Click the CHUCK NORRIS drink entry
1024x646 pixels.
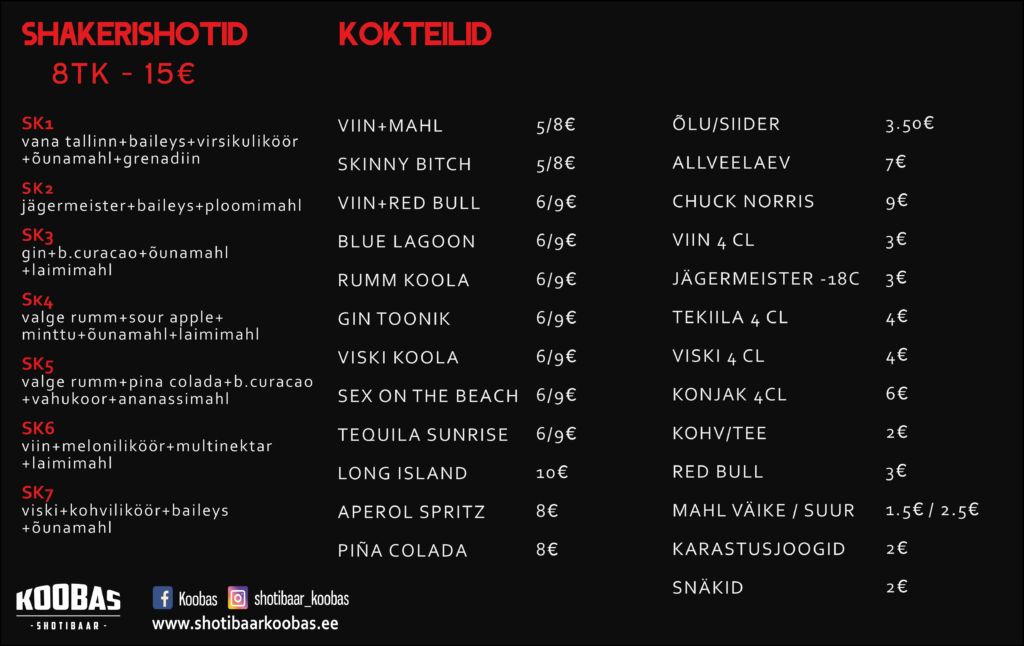pos(743,201)
